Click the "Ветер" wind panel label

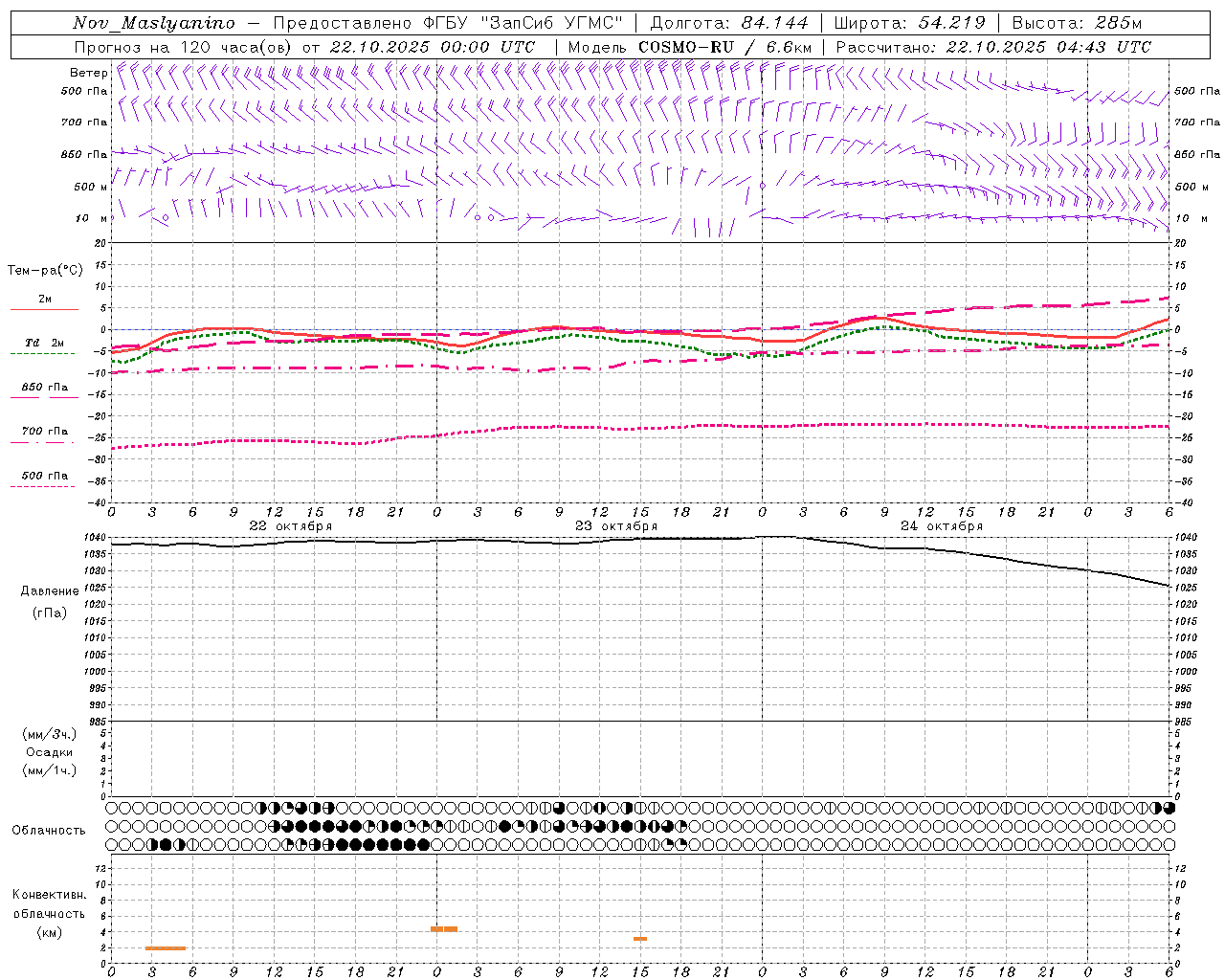pos(88,73)
